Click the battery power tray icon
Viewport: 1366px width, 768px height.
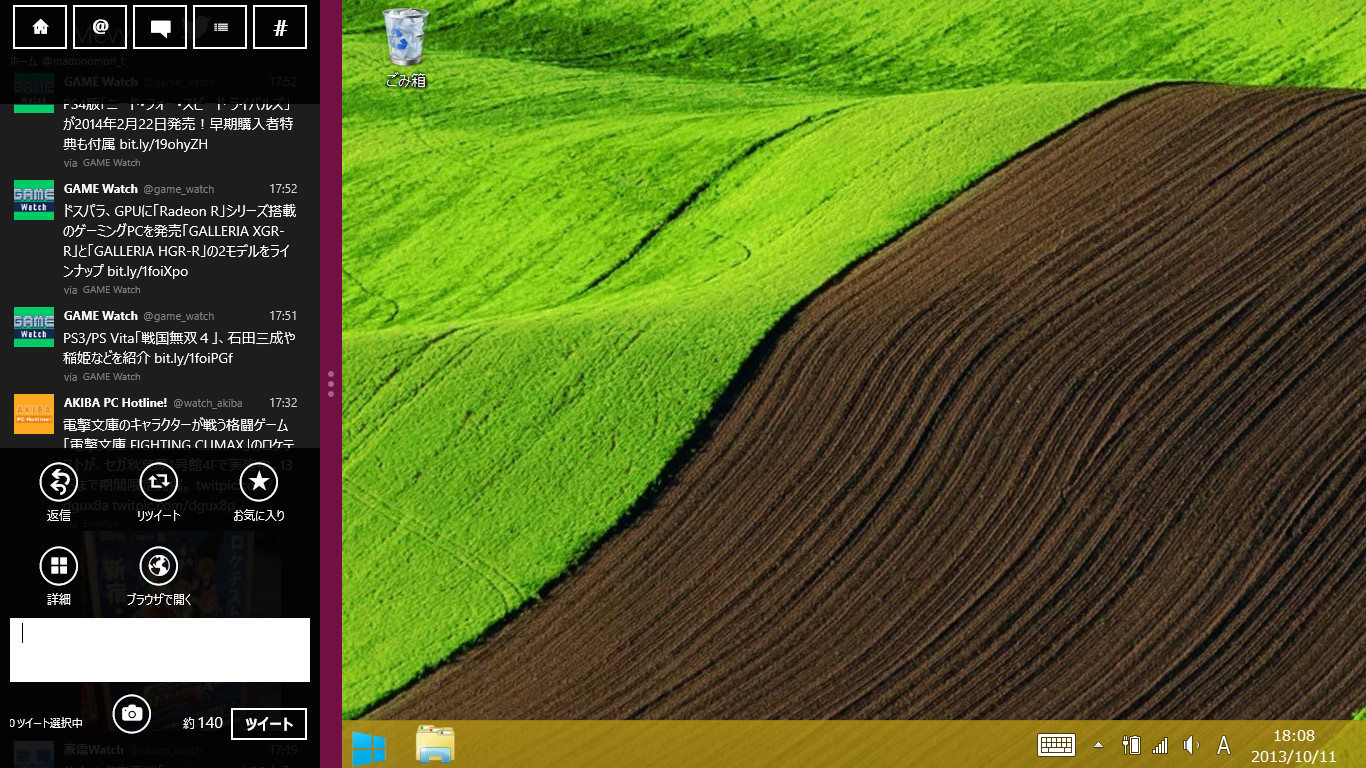1131,745
